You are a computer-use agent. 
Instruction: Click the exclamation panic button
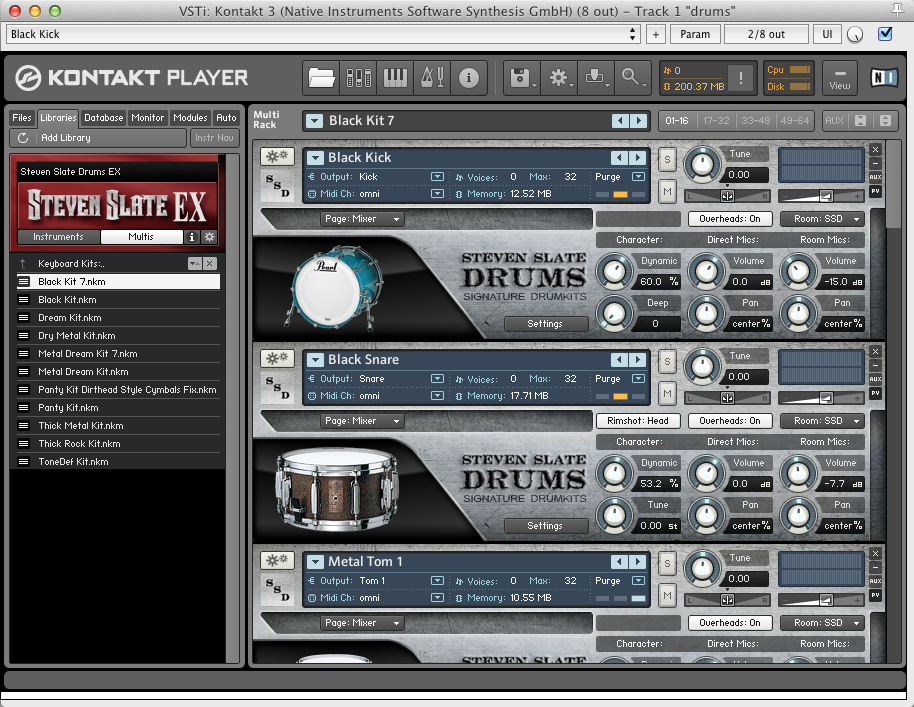click(740, 78)
